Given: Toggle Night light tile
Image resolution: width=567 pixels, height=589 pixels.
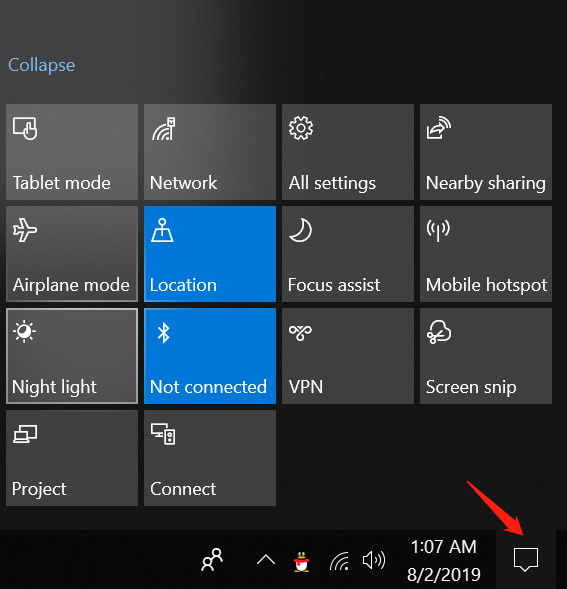Looking at the screenshot, I should click(x=72, y=356).
